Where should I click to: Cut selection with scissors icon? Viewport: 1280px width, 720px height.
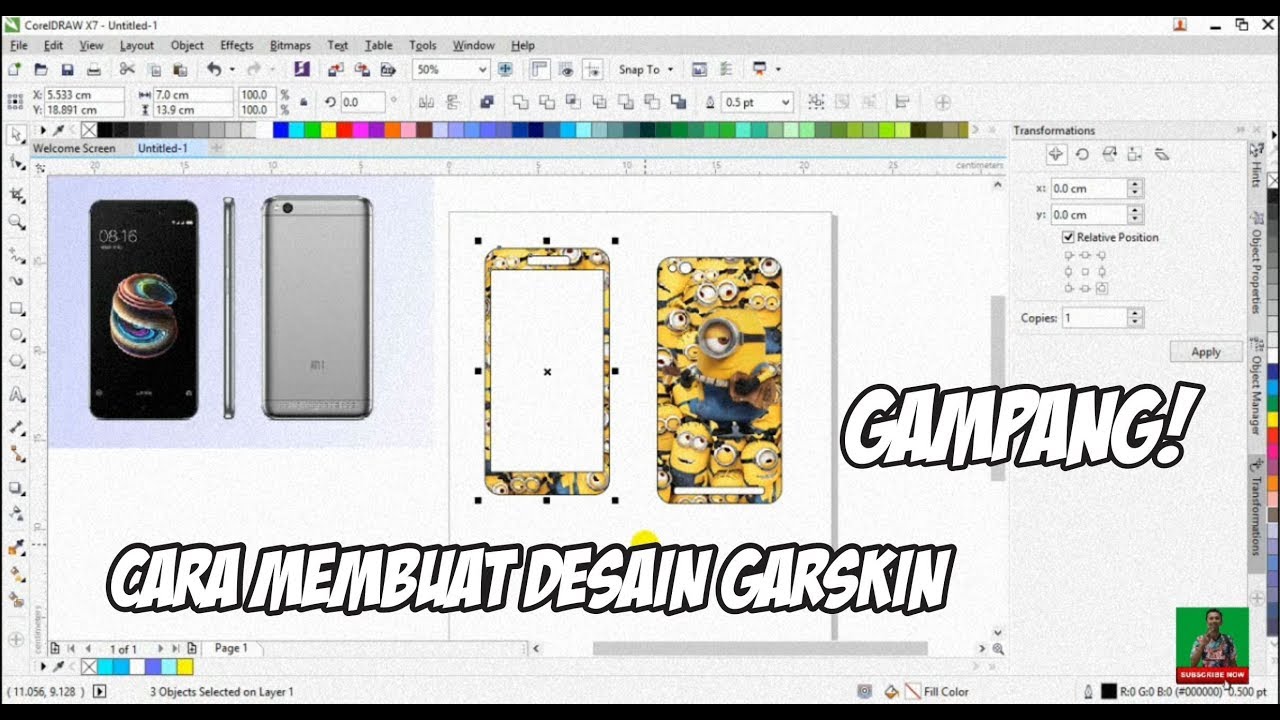tap(127, 70)
